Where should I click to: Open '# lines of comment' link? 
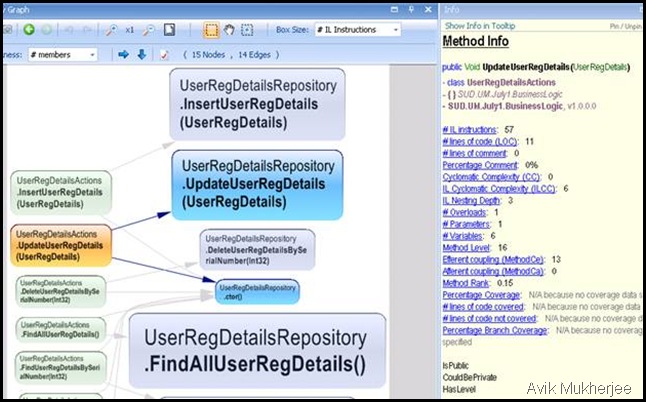pos(475,154)
